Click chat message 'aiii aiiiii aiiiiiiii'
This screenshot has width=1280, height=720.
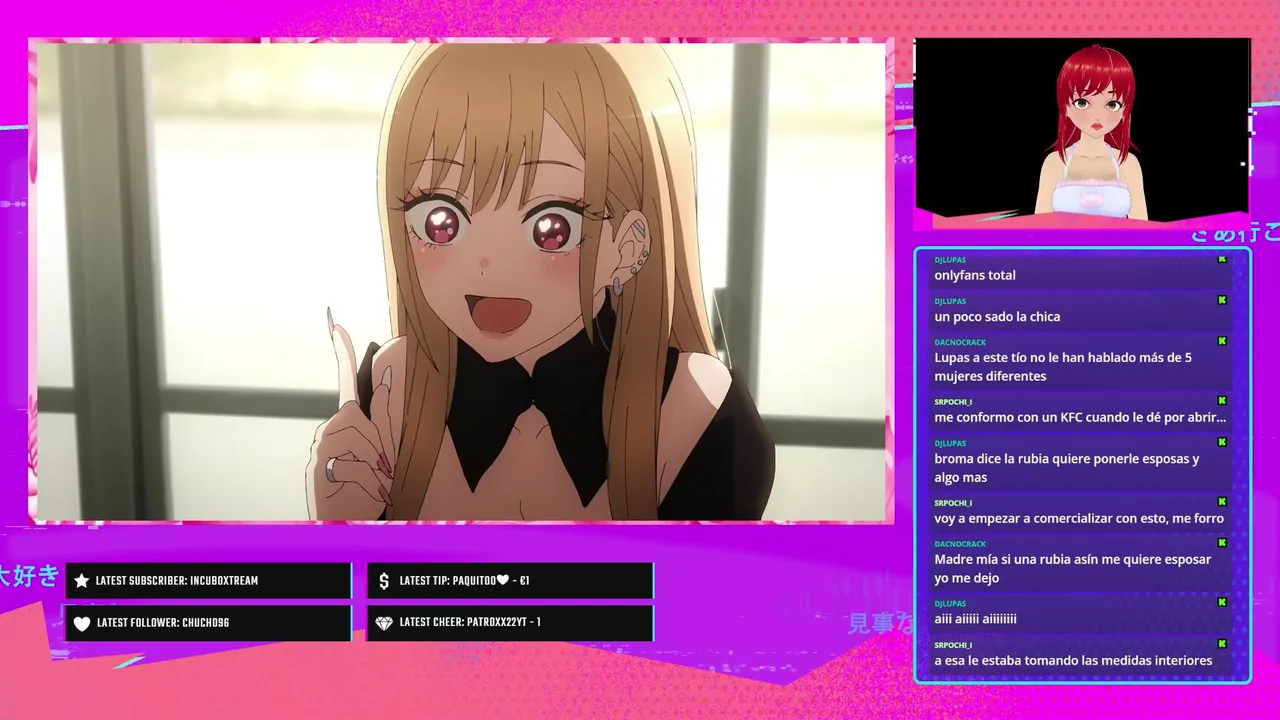975,619
